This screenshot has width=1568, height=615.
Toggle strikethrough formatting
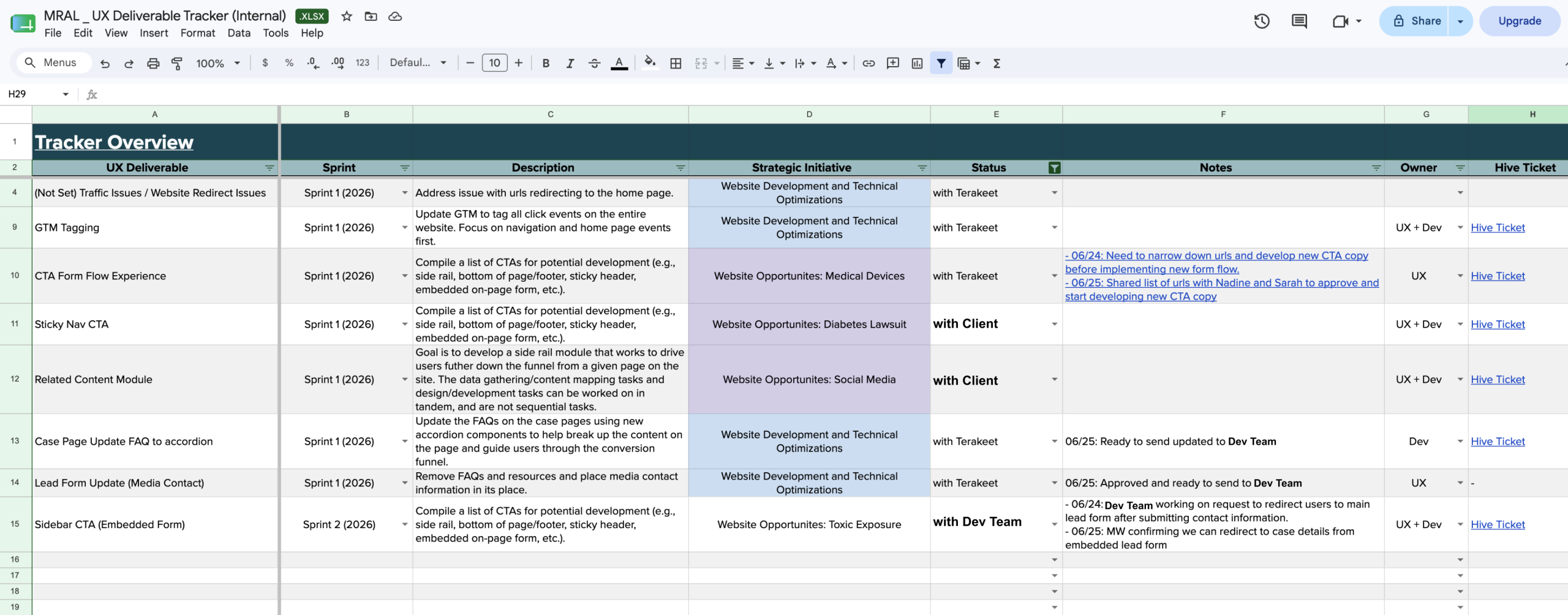pyautogui.click(x=594, y=63)
